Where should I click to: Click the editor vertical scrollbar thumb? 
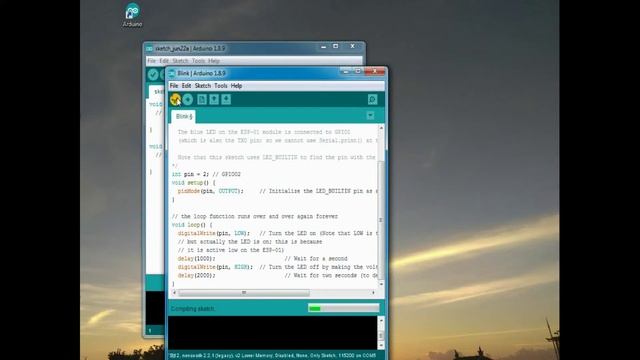(381, 220)
